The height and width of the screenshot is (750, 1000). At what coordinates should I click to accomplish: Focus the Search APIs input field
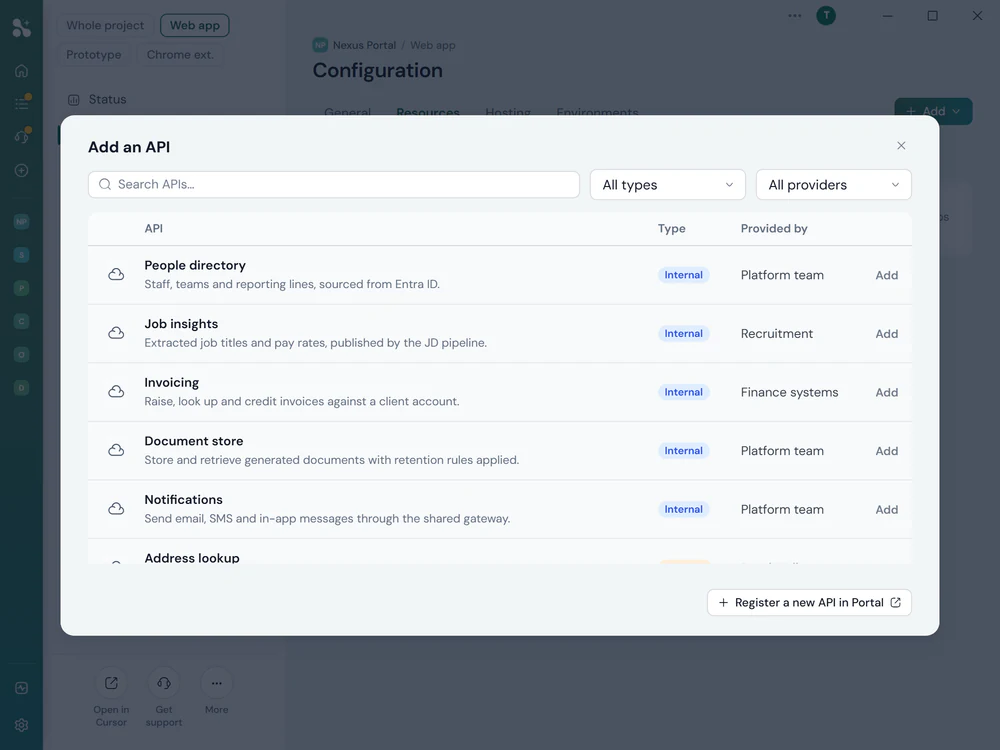(334, 184)
